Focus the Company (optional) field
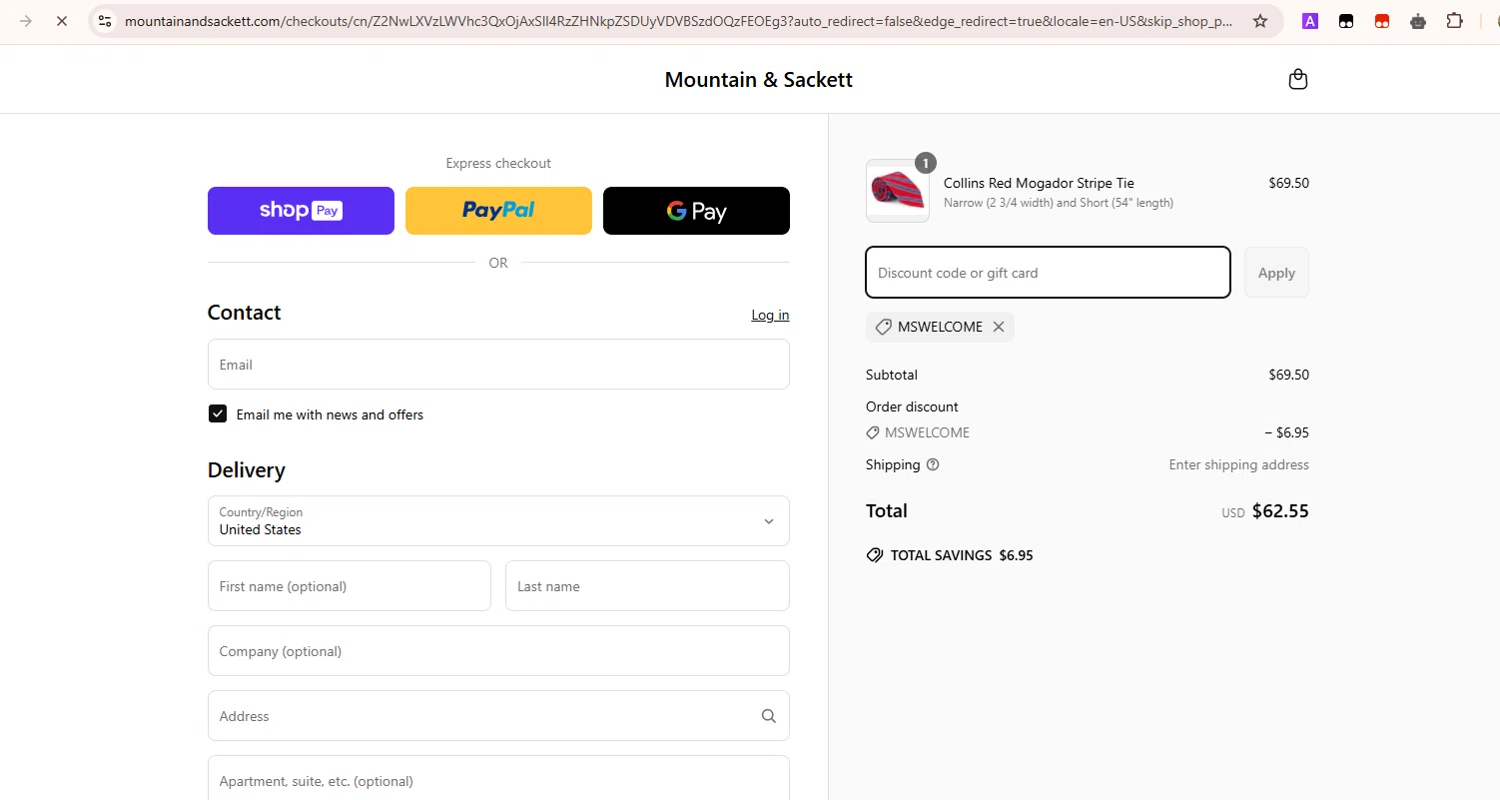Viewport: 1500px width, 800px height. (x=498, y=651)
